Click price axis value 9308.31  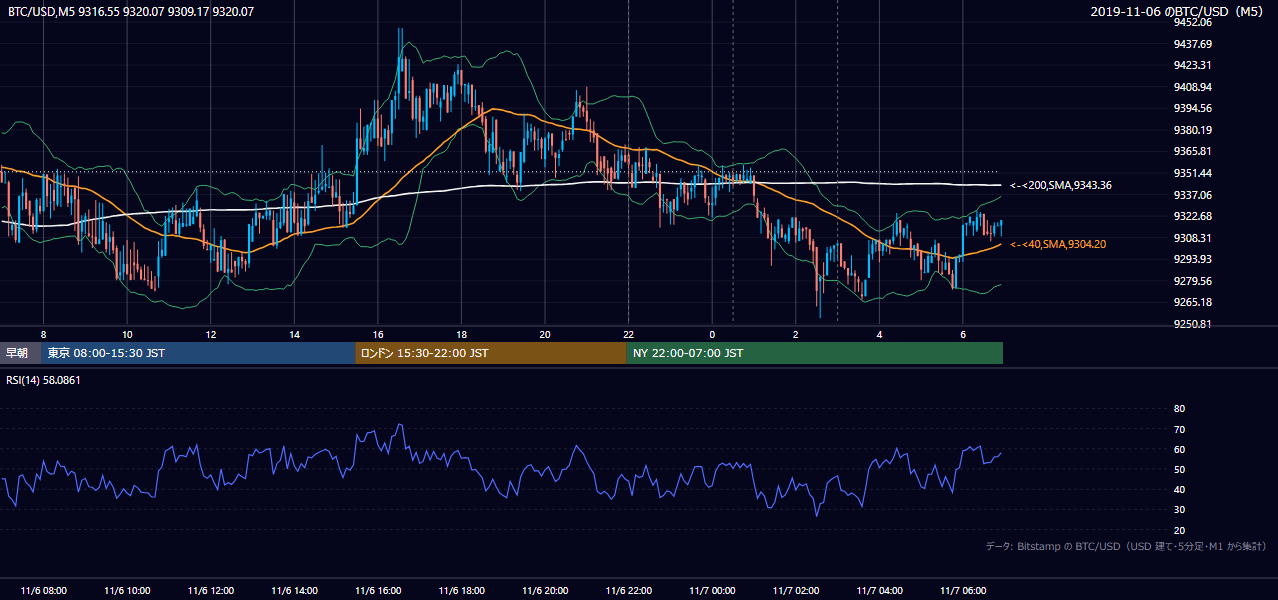point(1192,238)
